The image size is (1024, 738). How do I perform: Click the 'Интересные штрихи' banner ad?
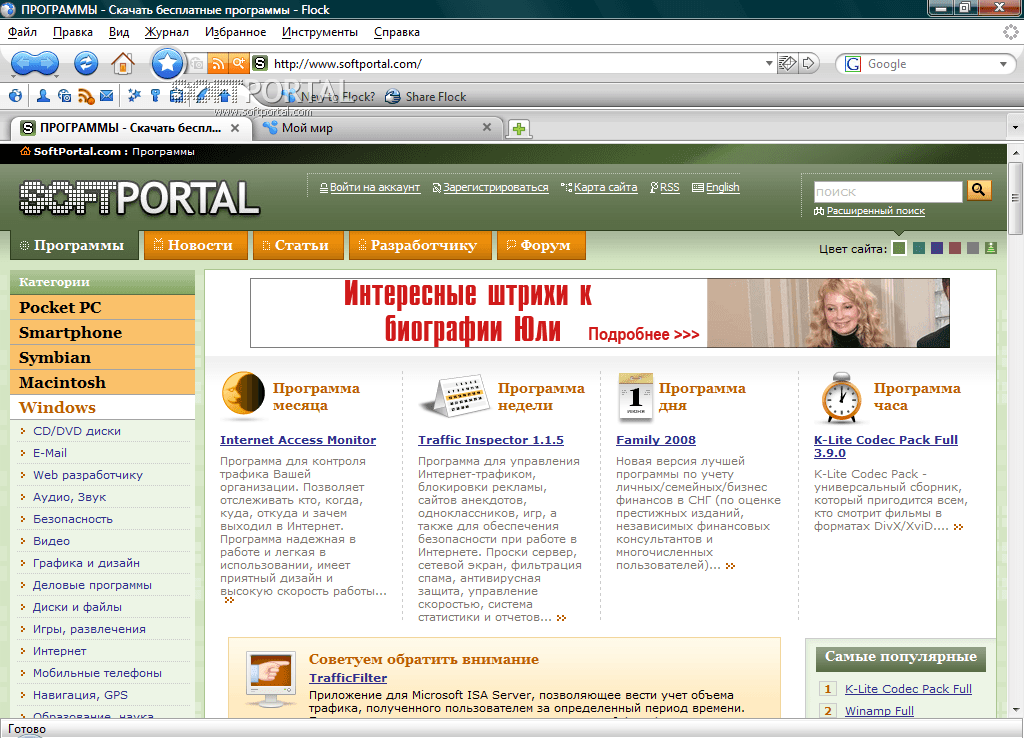[x=600, y=313]
